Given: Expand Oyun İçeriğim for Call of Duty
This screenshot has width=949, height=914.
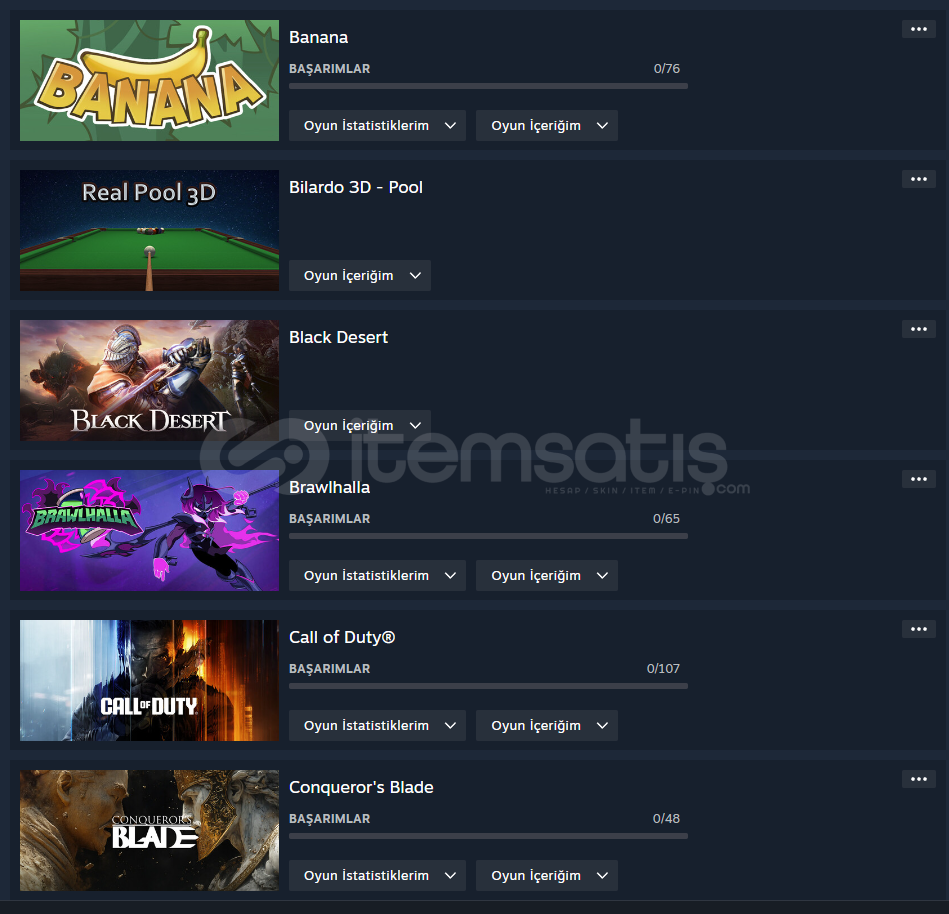Looking at the screenshot, I should pyautogui.click(x=547, y=726).
